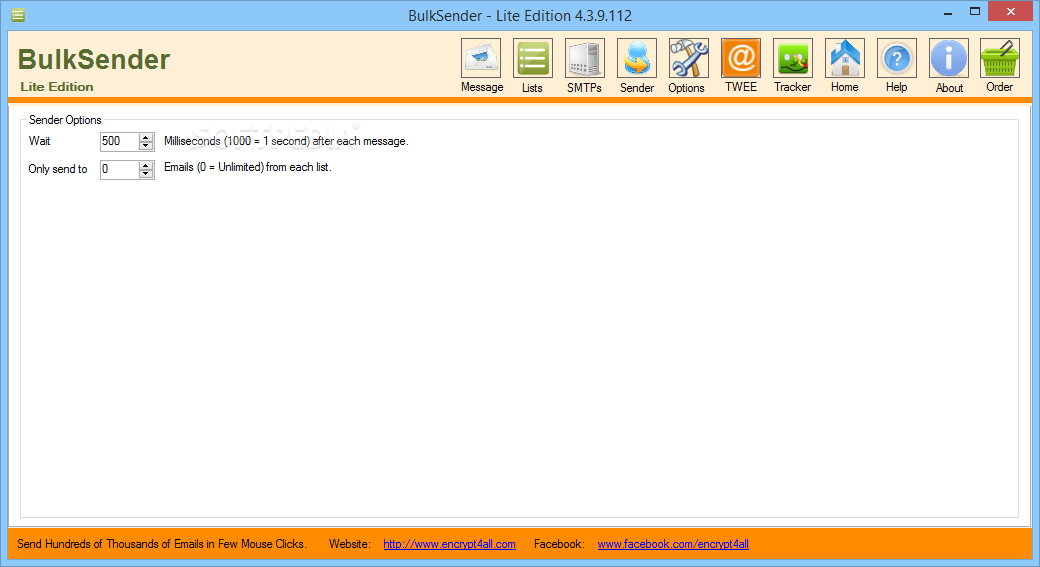The height and width of the screenshot is (567, 1040).
Task: Decrease the Wait milliseconds value
Action: pyautogui.click(x=146, y=145)
